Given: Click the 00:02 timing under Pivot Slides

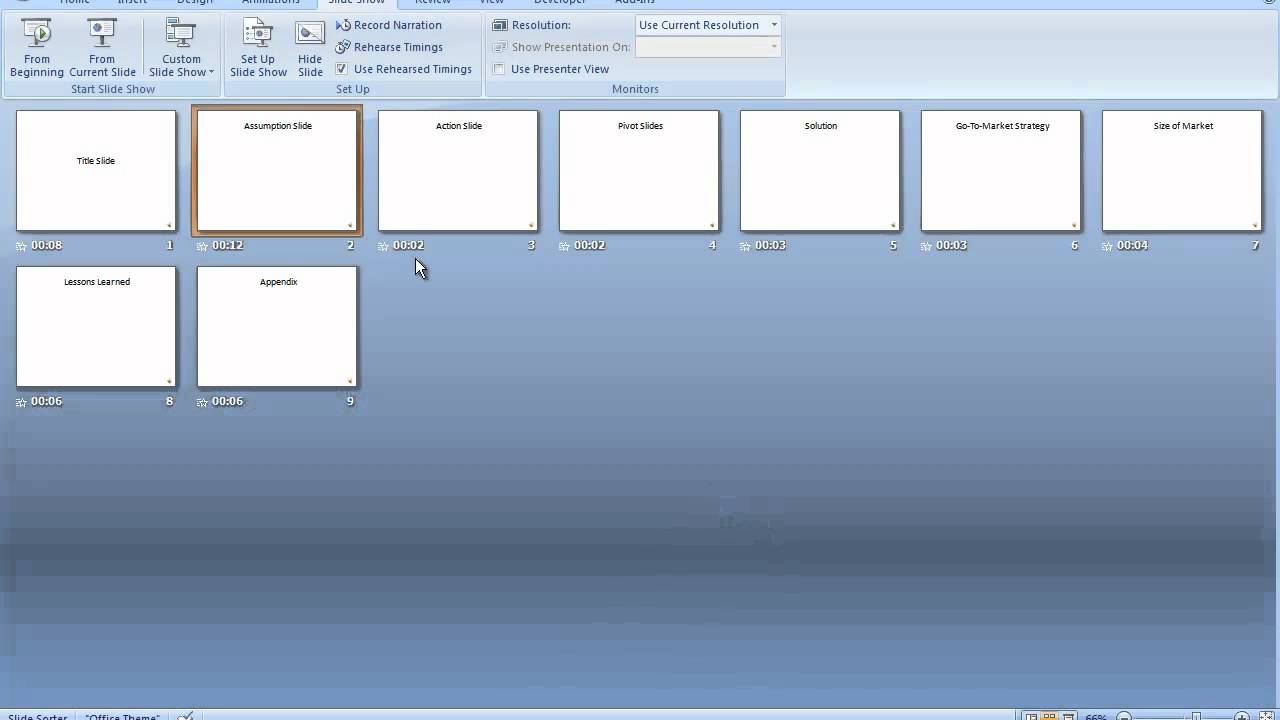Looking at the screenshot, I should (589, 245).
